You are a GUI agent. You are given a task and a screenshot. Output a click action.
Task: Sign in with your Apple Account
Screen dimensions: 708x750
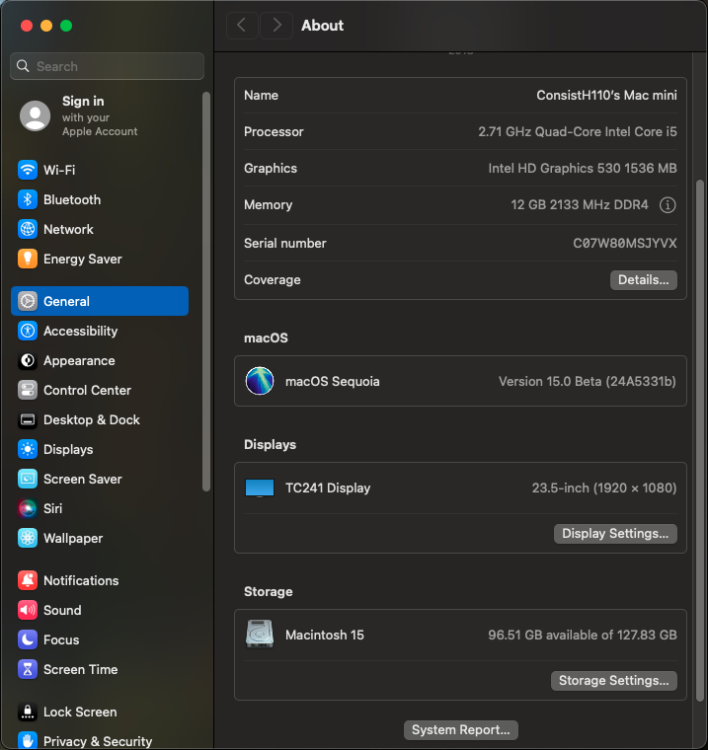pyautogui.click(x=100, y=116)
